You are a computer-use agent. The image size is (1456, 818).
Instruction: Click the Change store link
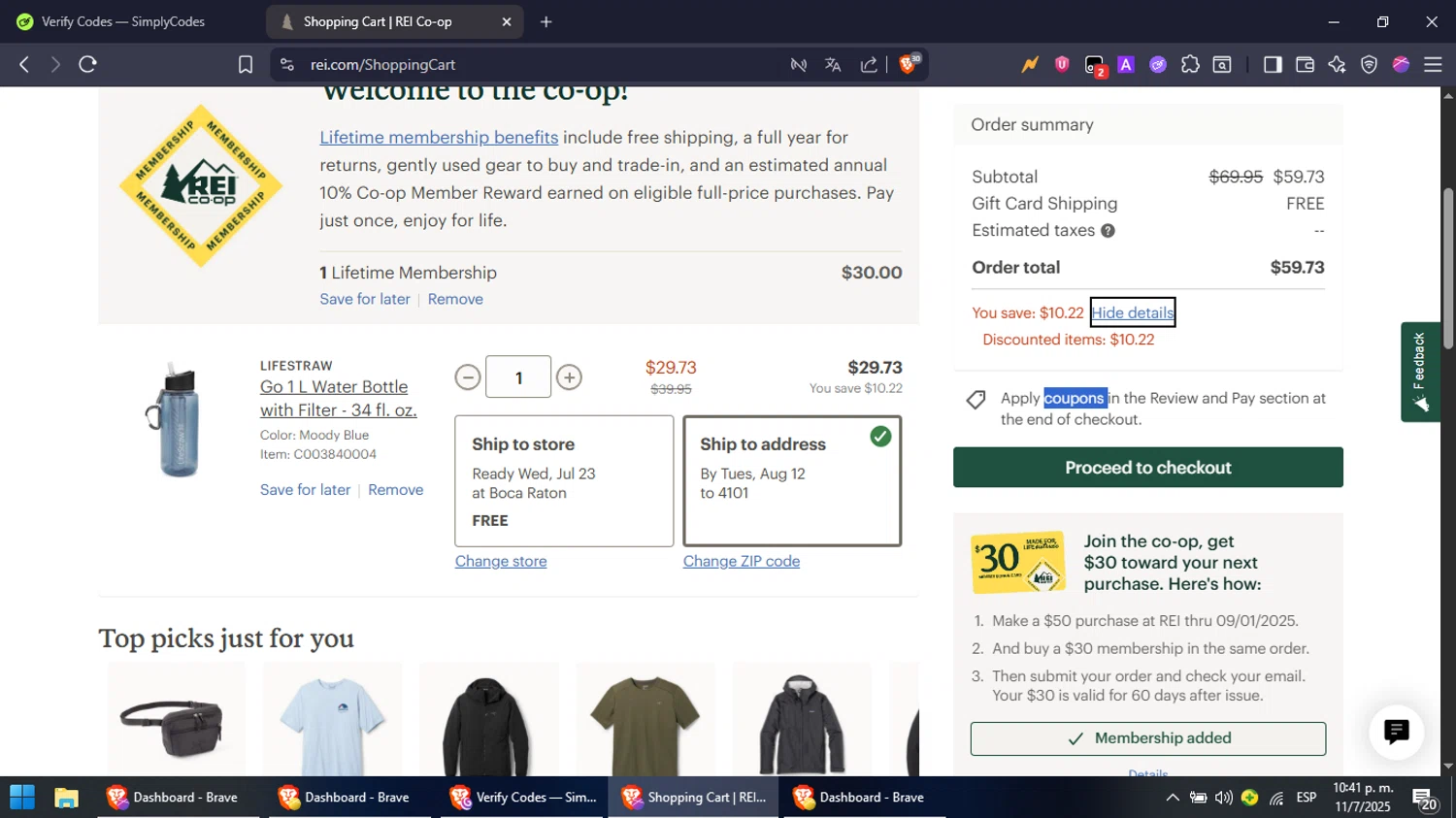501,562
